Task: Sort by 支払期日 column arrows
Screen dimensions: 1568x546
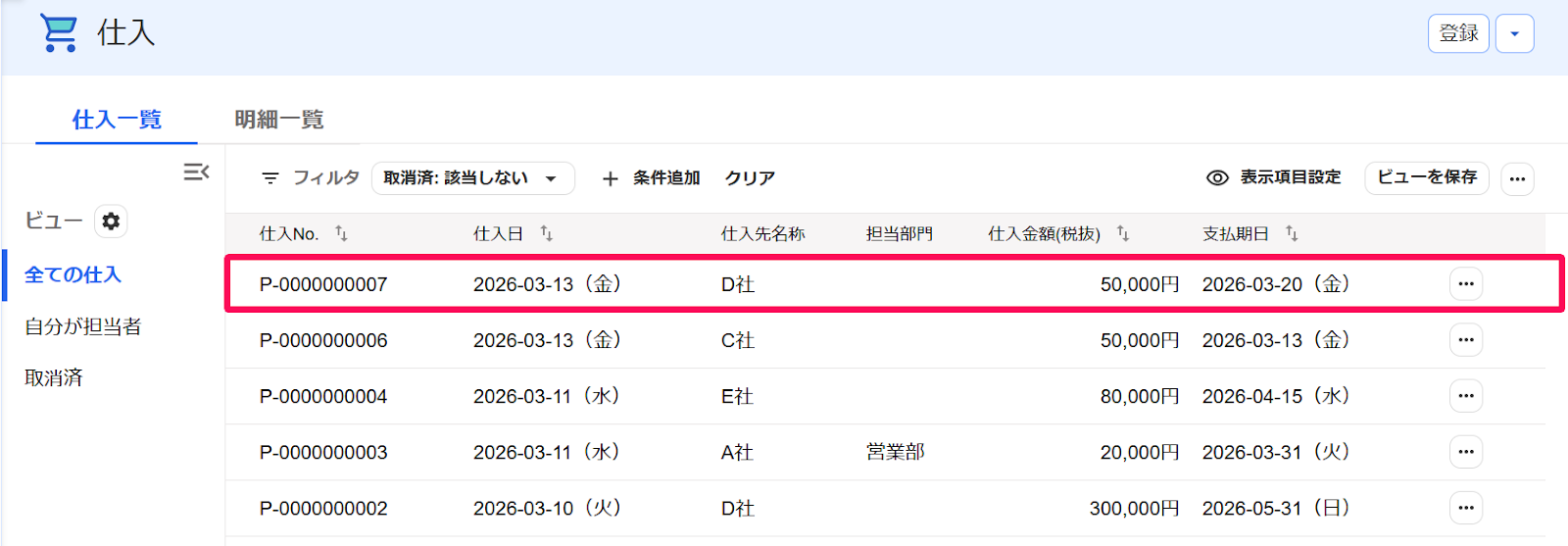Action: tap(1292, 233)
